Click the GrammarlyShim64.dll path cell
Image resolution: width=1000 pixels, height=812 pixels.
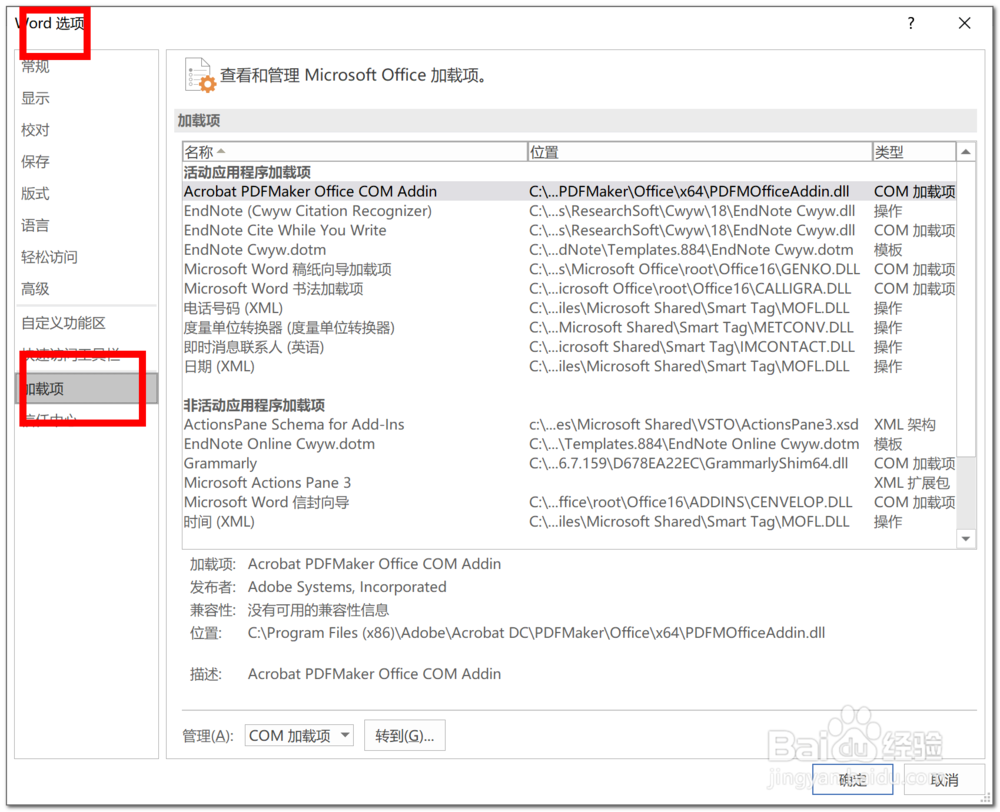pyautogui.click(x=688, y=464)
